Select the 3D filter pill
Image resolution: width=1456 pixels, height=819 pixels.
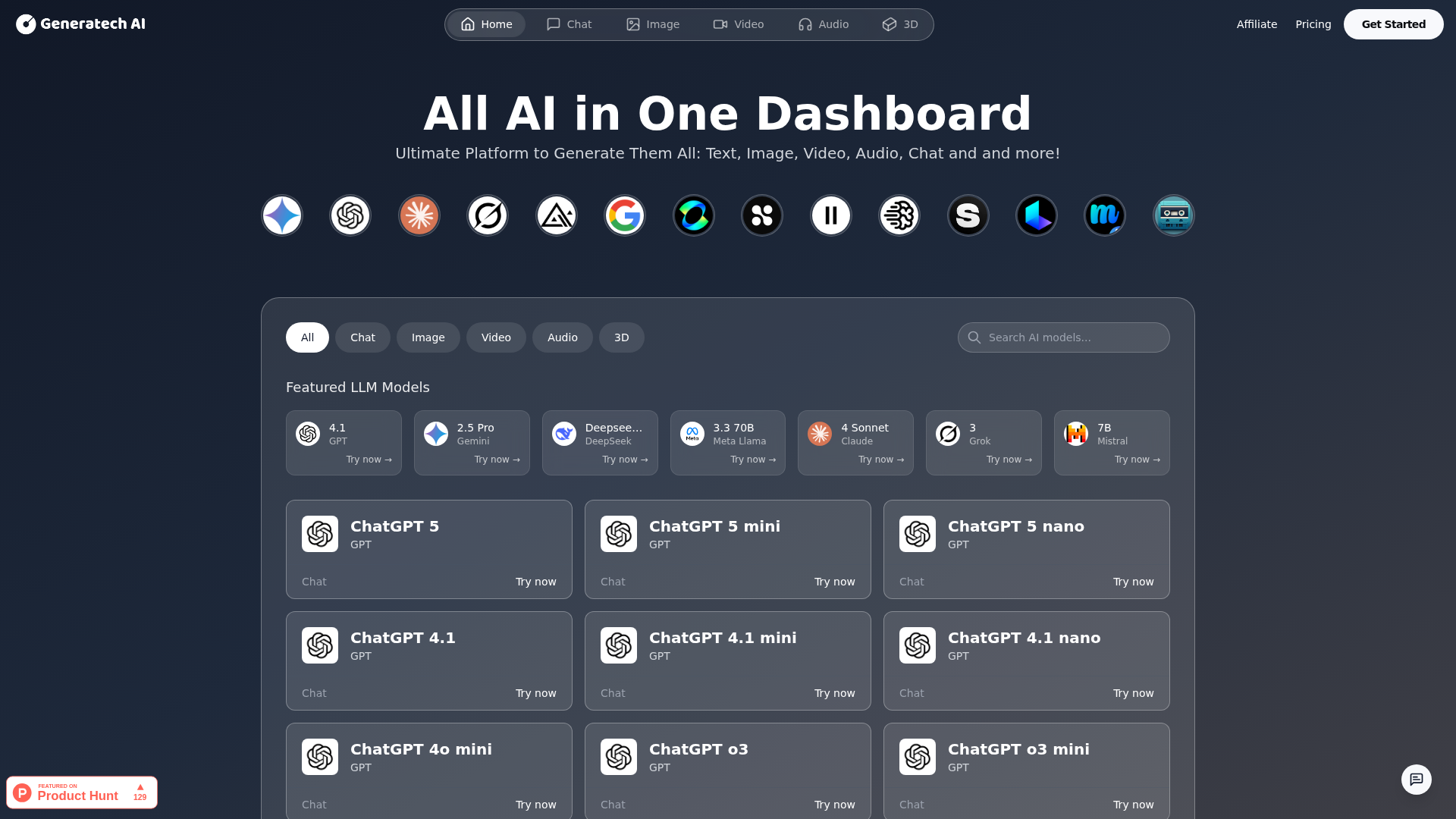tap(621, 337)
